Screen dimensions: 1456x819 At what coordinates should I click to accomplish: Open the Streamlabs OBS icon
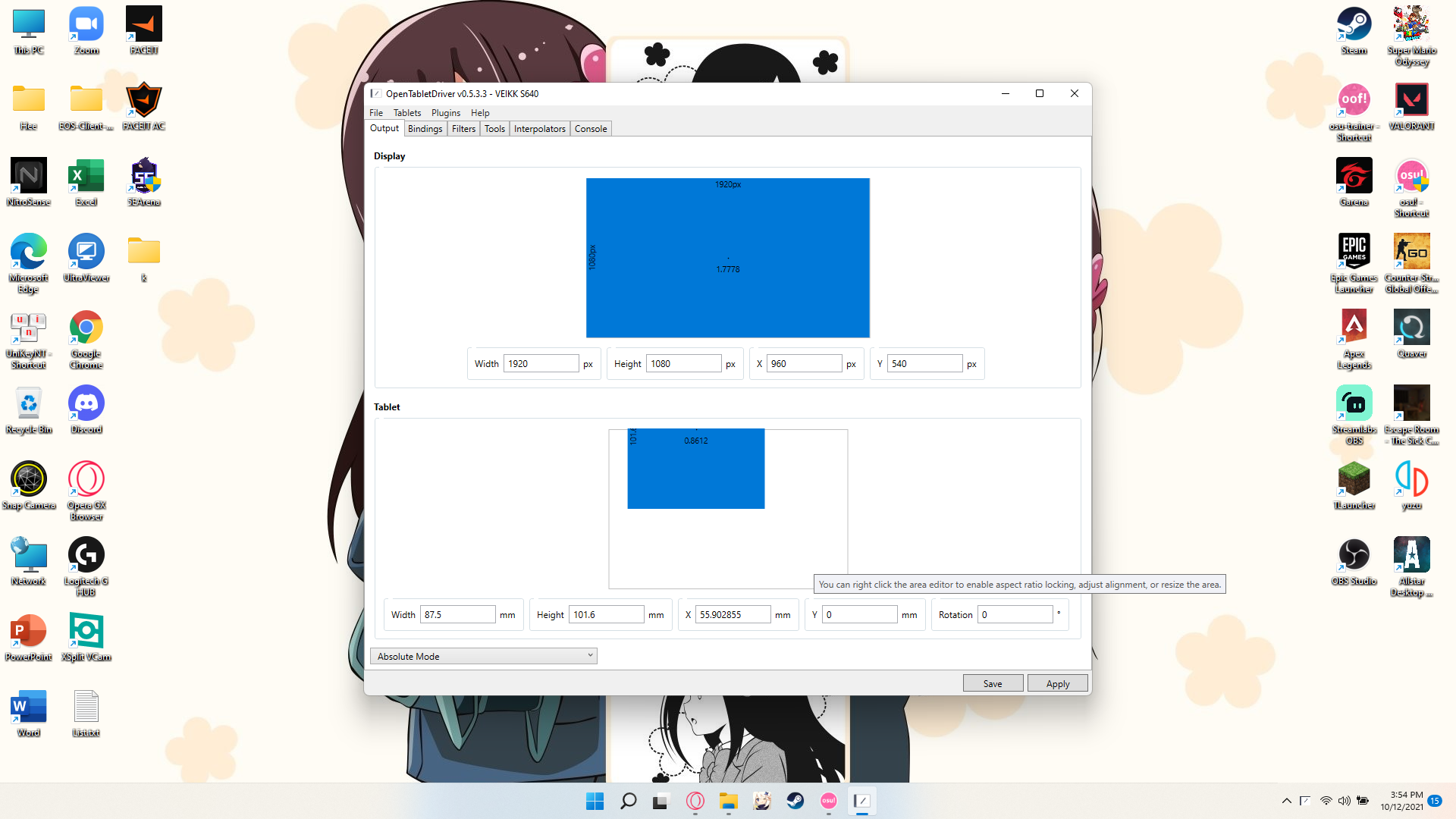(1354, 416)
